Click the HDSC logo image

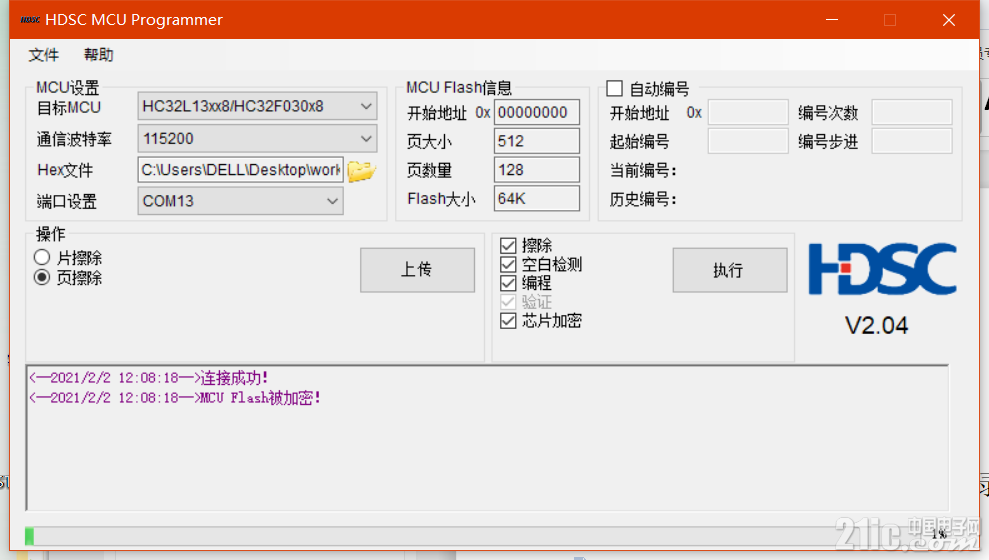(882, 269)
